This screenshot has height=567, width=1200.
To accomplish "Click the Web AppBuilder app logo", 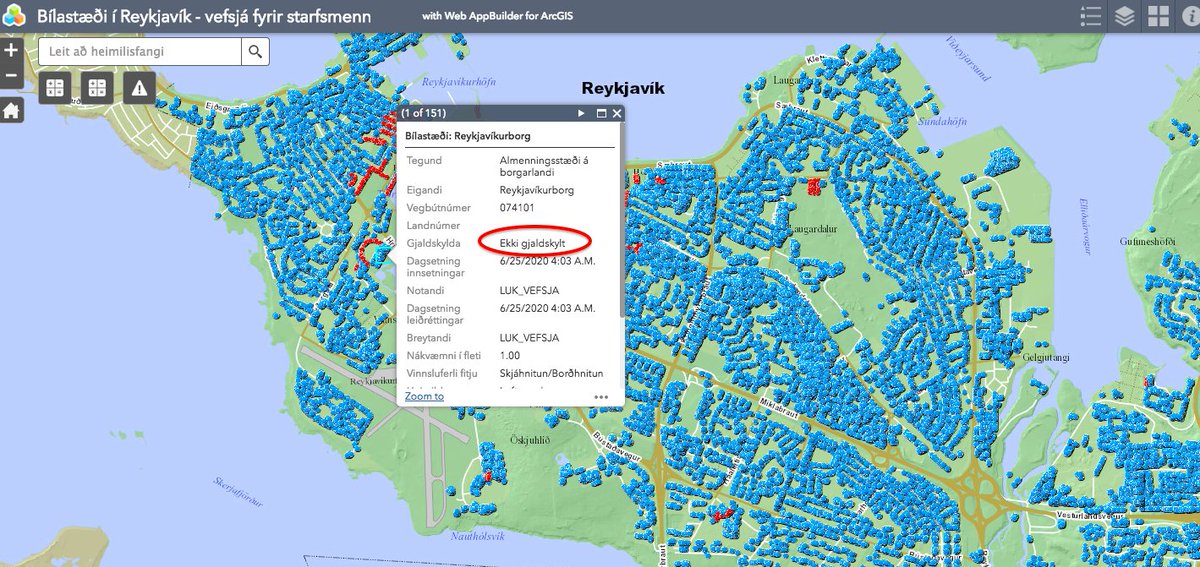I will tap(15, 16).
